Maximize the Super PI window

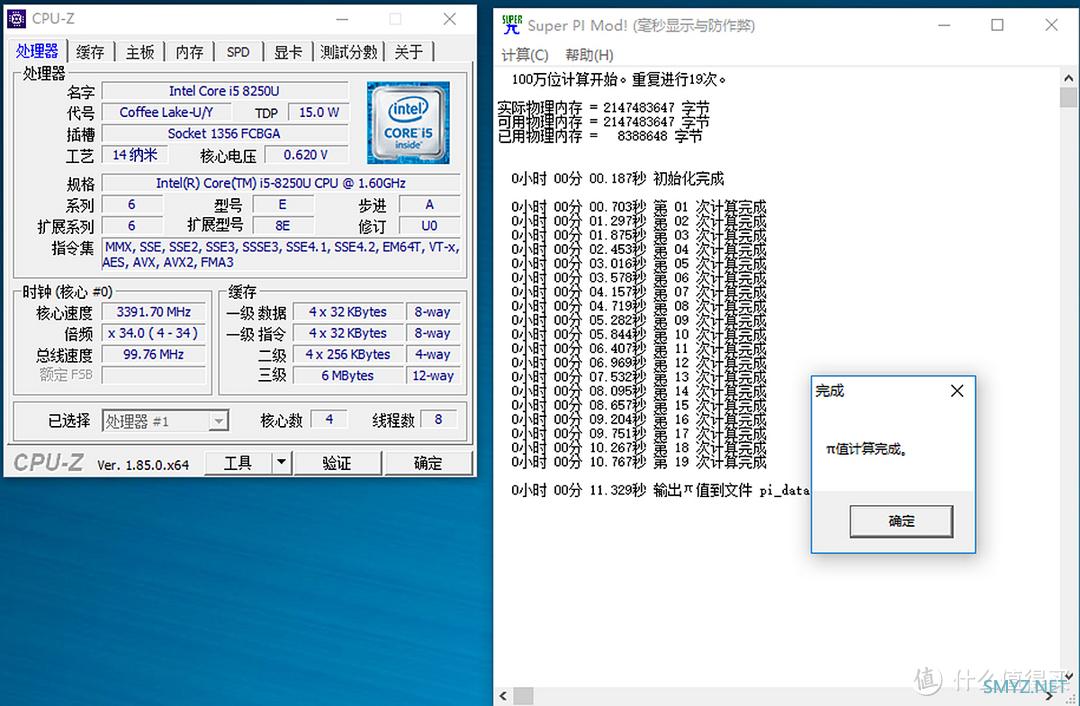click(997, 25)
